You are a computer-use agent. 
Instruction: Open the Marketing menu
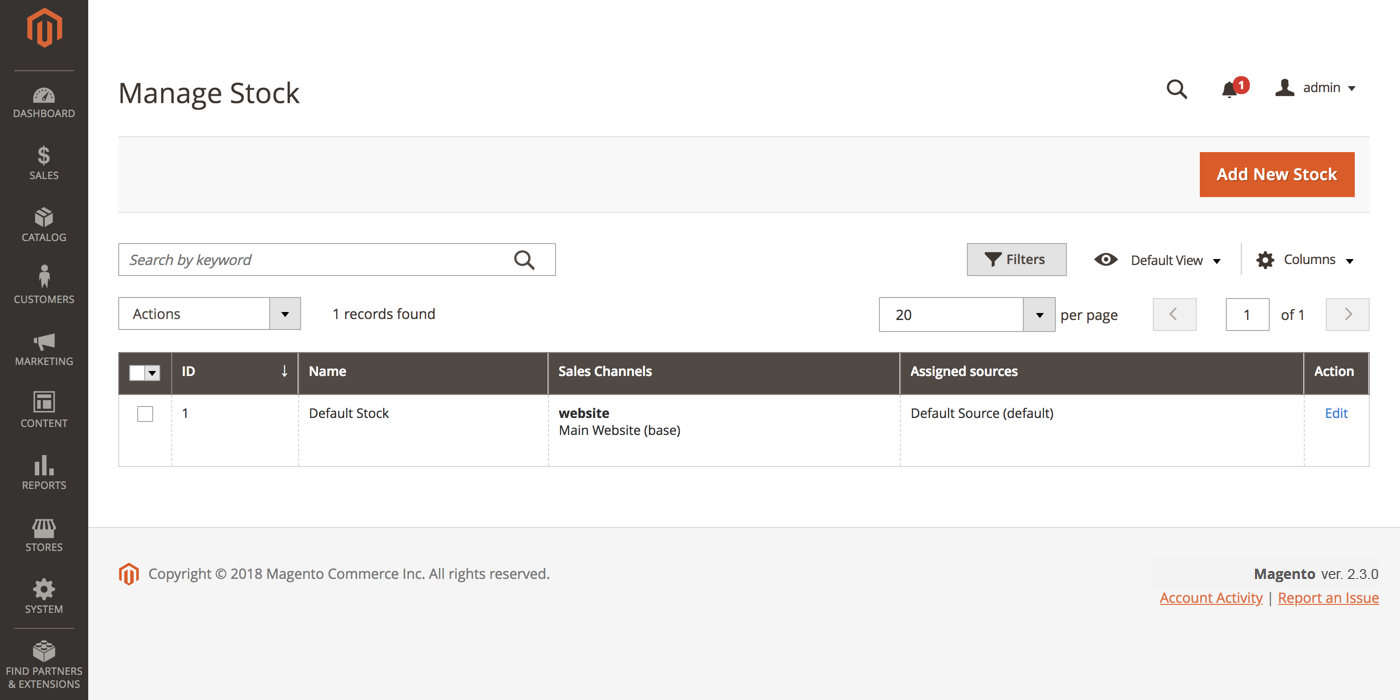[44, 350]
